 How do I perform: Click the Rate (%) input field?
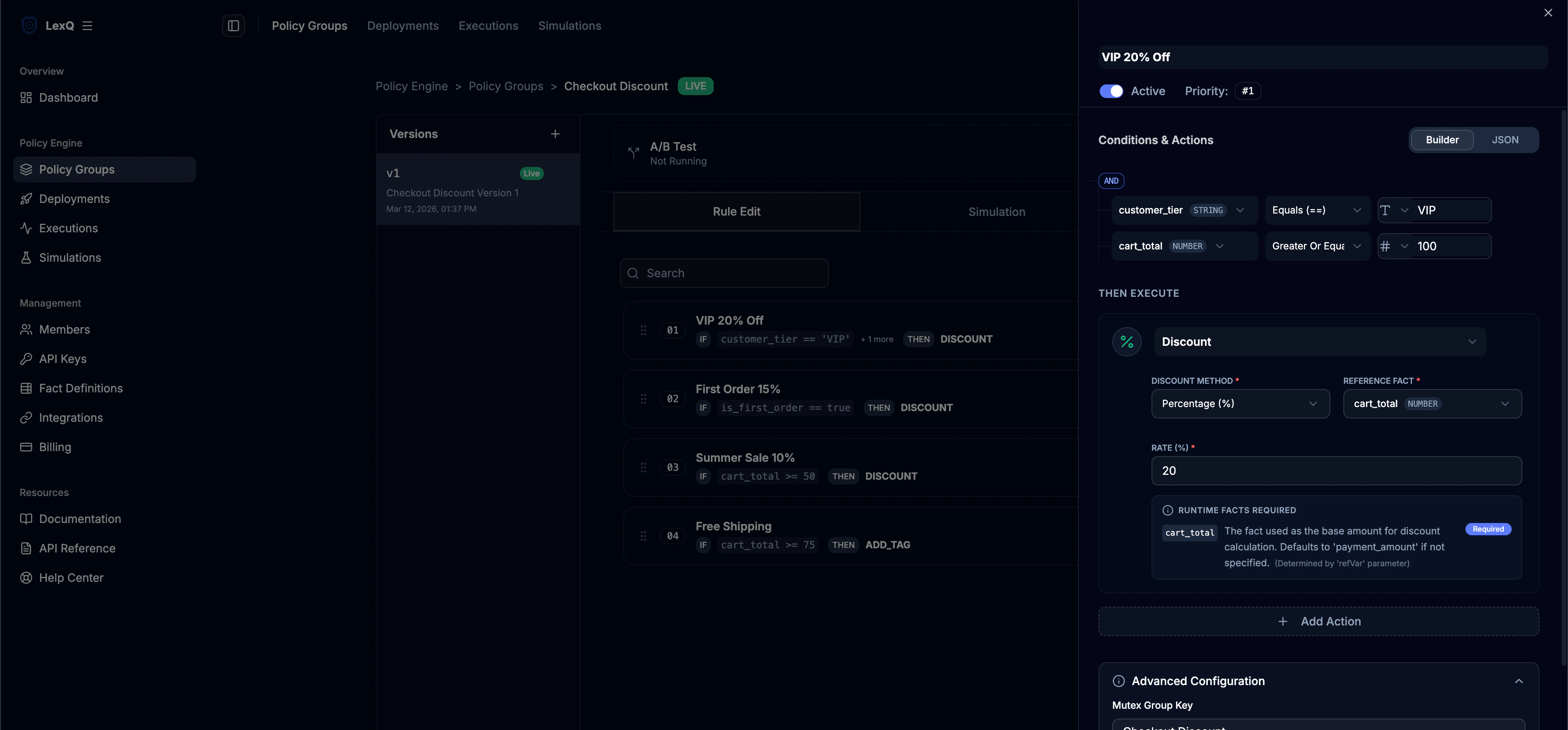click(1336, 471)
